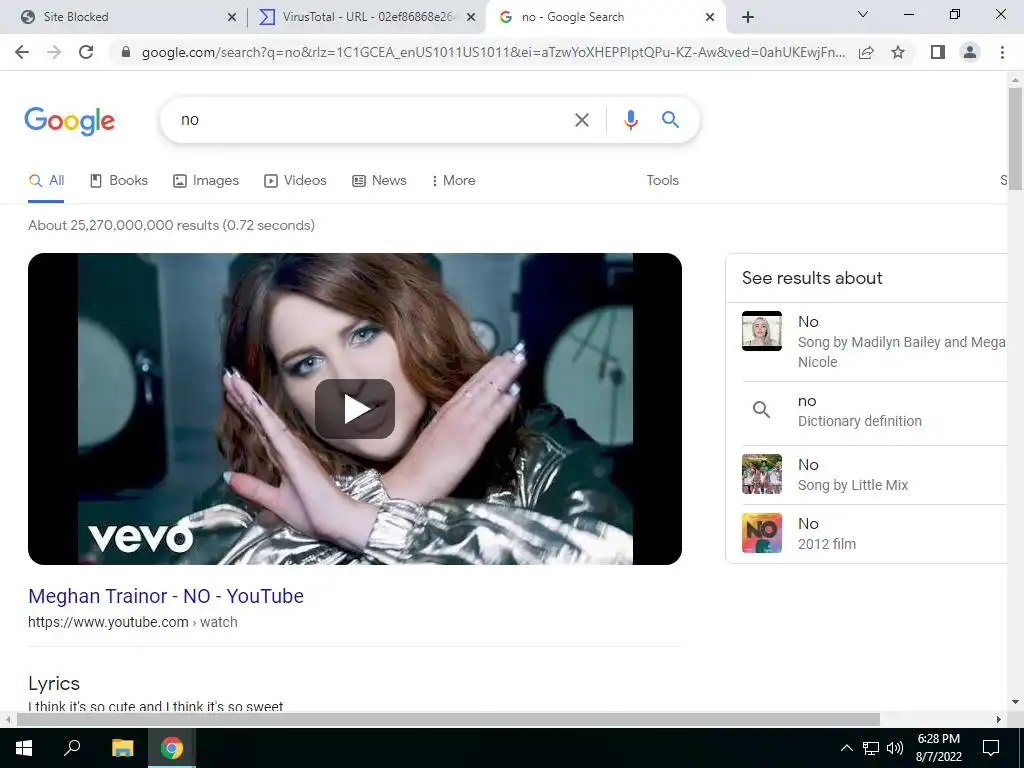Open File Explorer from taskbar
The image size is (1024, 768).
tap(122, 748)
